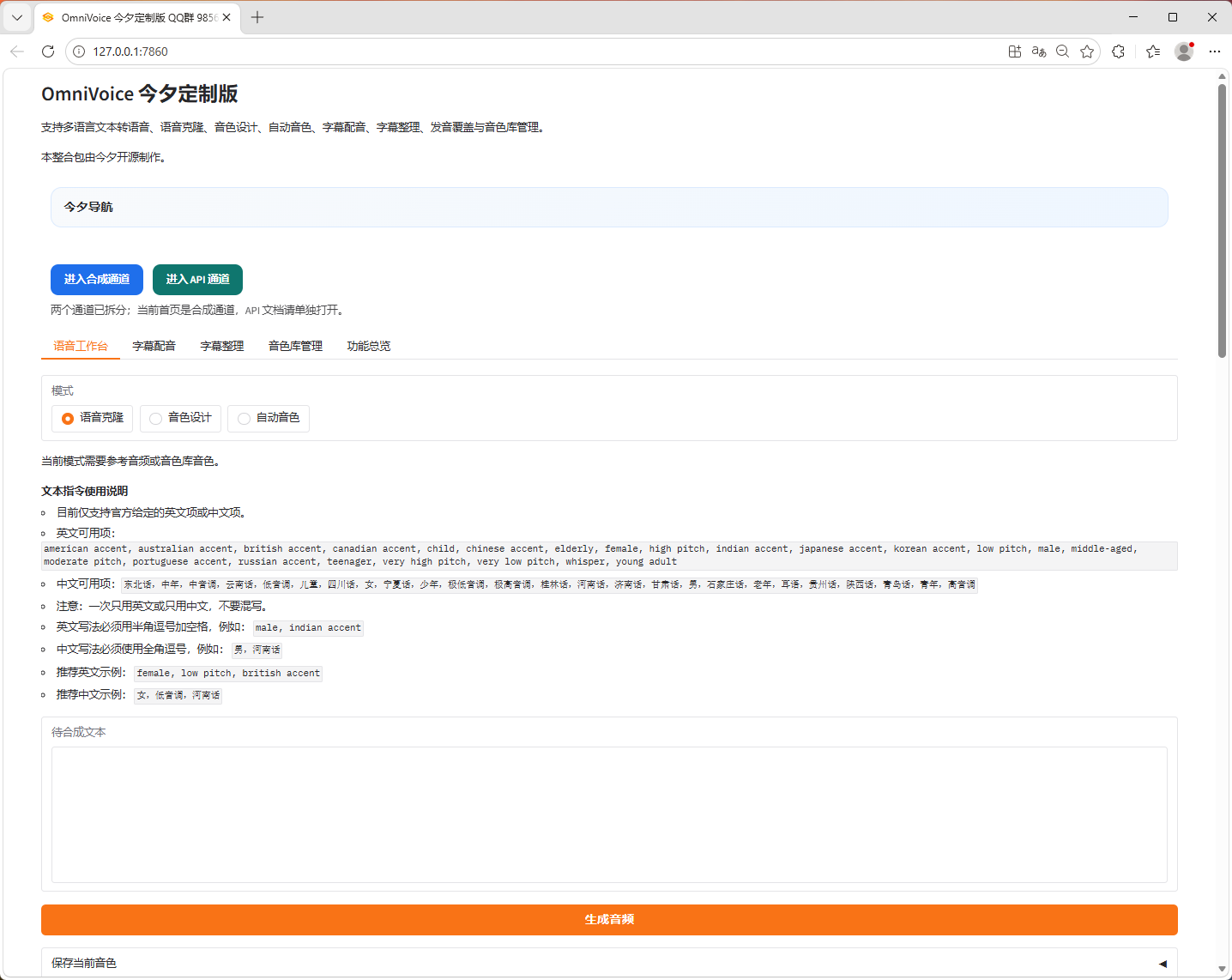The height and width of the screenshot is (980, 1232).
Task: Open the browser extensions puzzle icon
Action: pos(1118,51)
